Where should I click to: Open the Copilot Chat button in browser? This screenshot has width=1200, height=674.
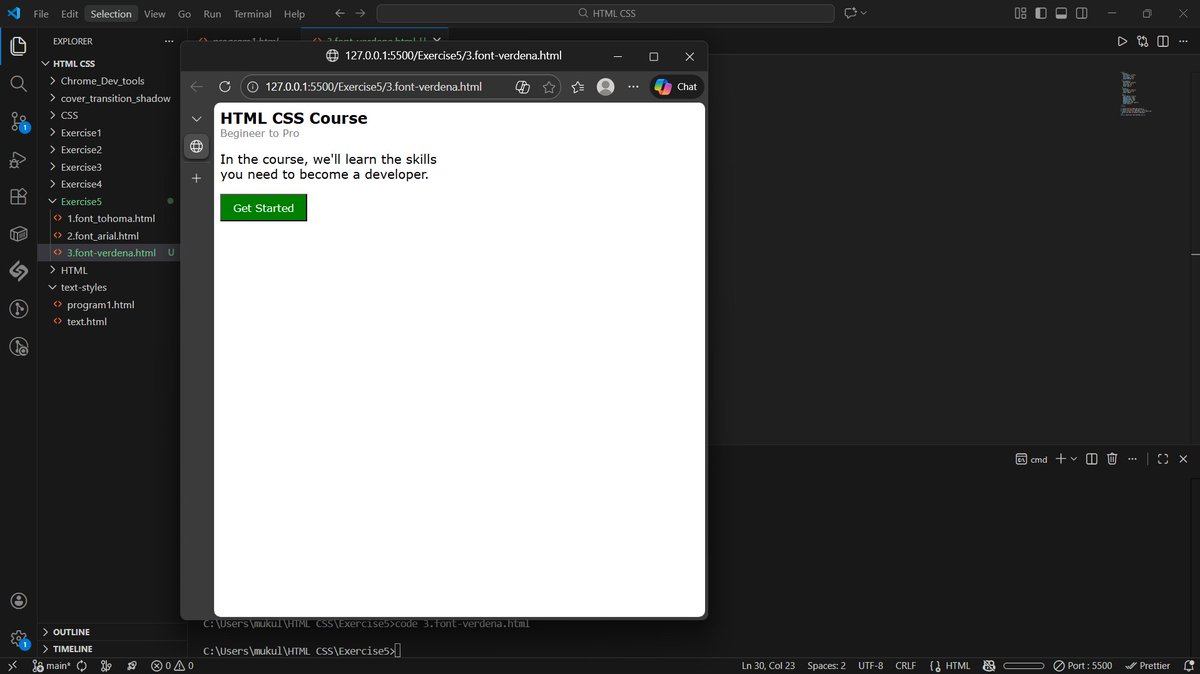pyautogui.click(x=676, y=87)
